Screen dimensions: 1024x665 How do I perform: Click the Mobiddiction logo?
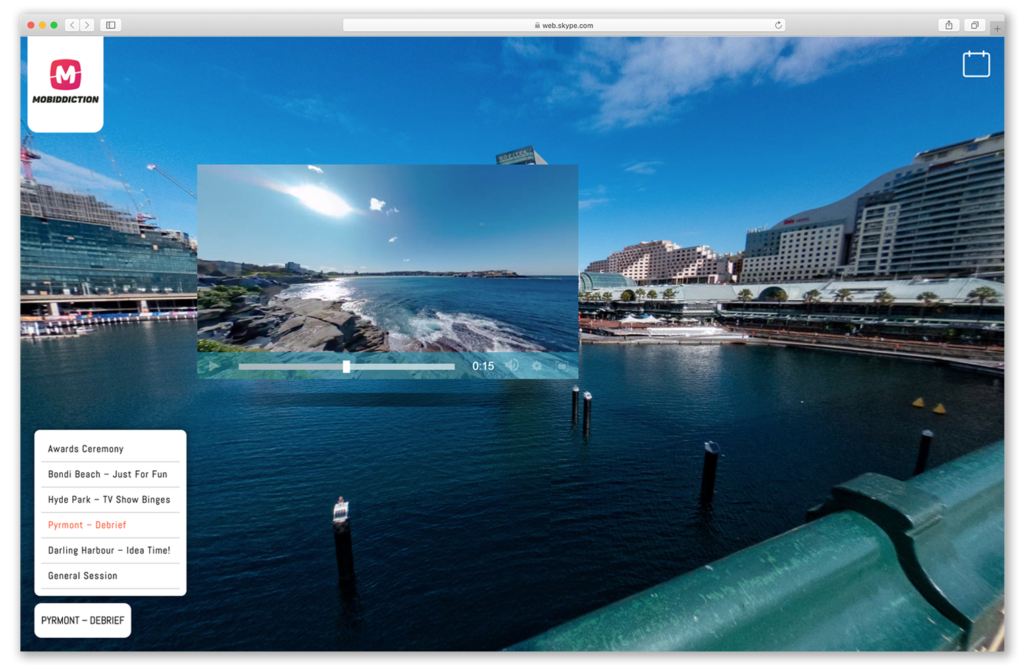(65, 82)
